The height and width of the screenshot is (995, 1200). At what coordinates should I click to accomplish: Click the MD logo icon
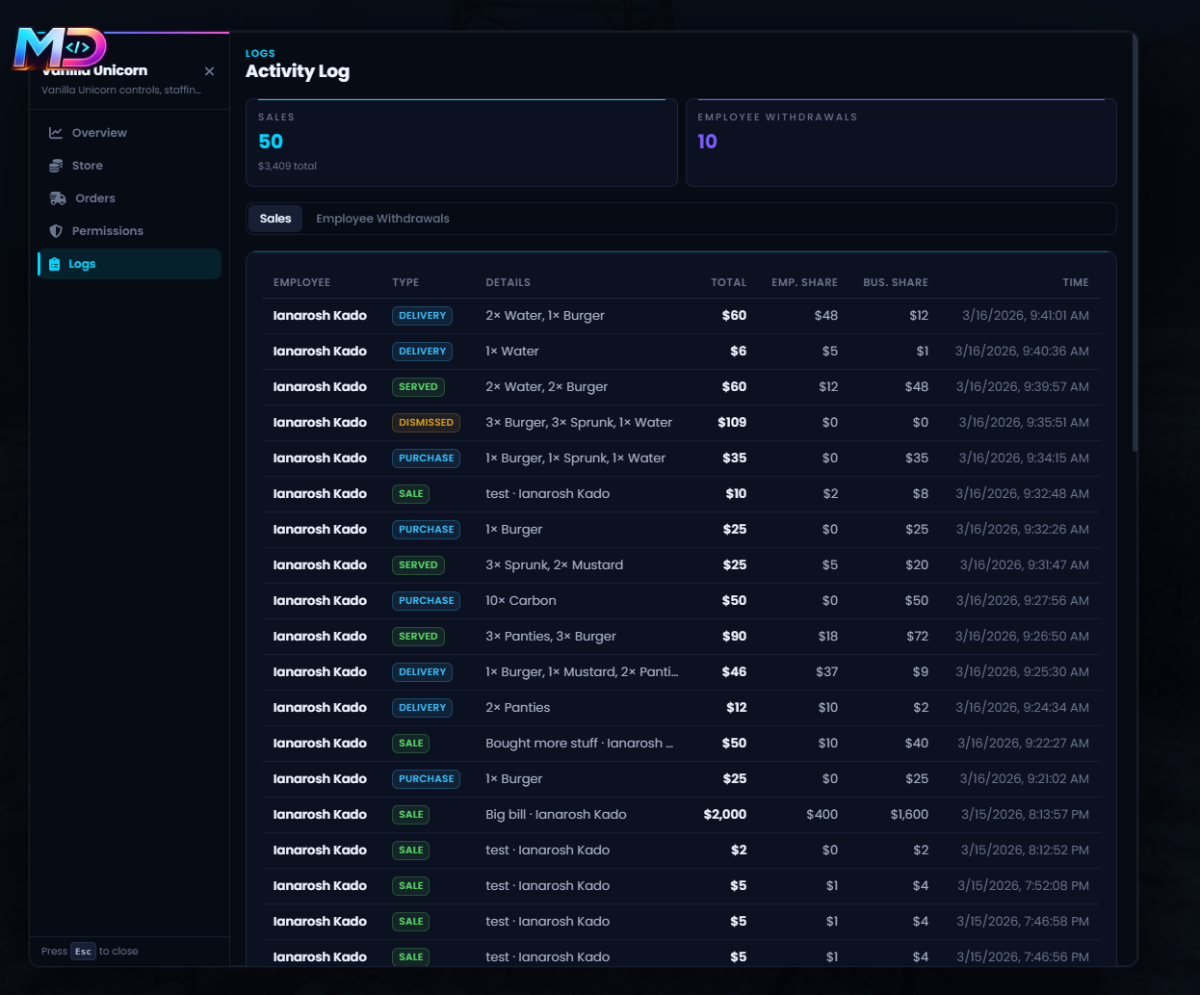[59, 48]
